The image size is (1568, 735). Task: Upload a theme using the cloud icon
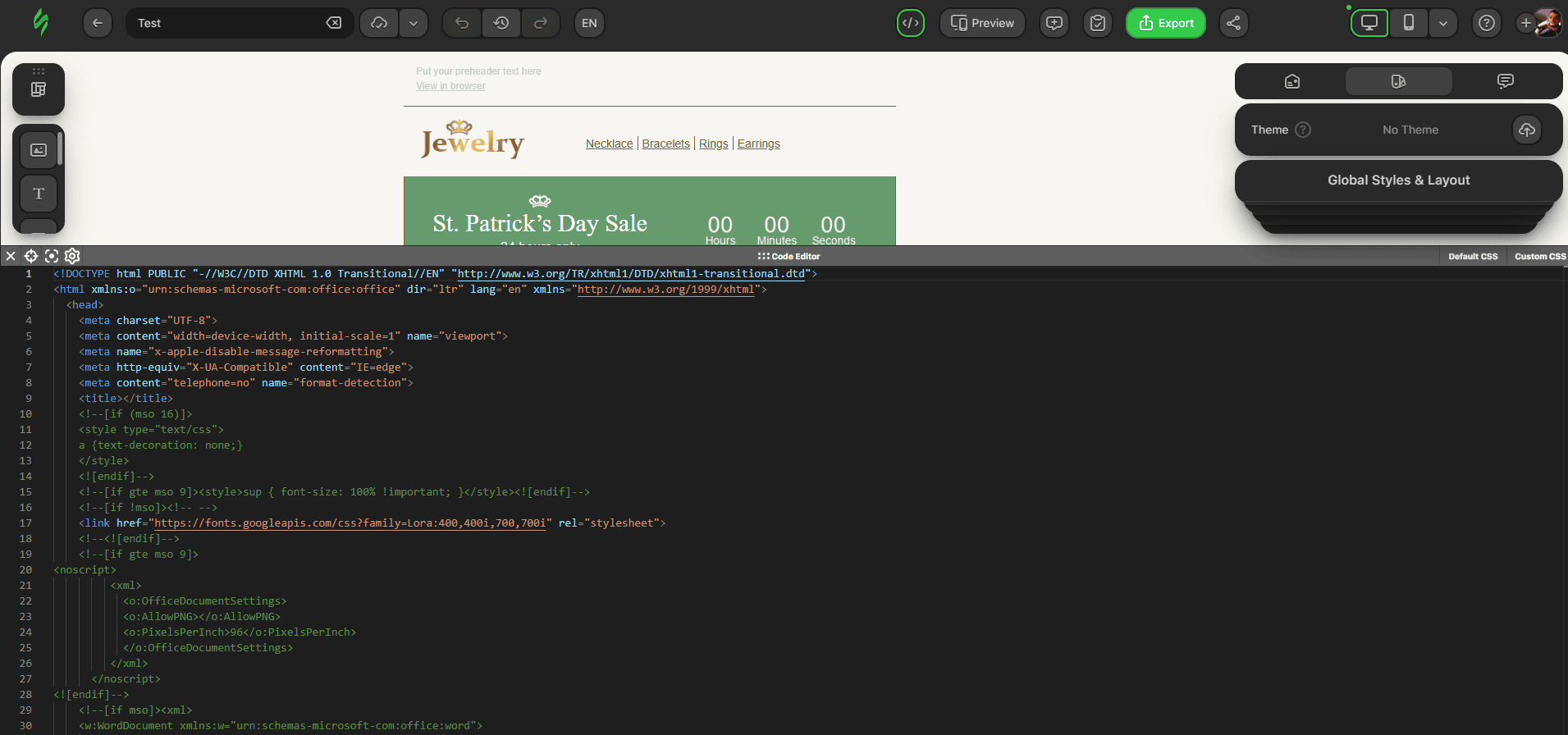point(1527,130)
